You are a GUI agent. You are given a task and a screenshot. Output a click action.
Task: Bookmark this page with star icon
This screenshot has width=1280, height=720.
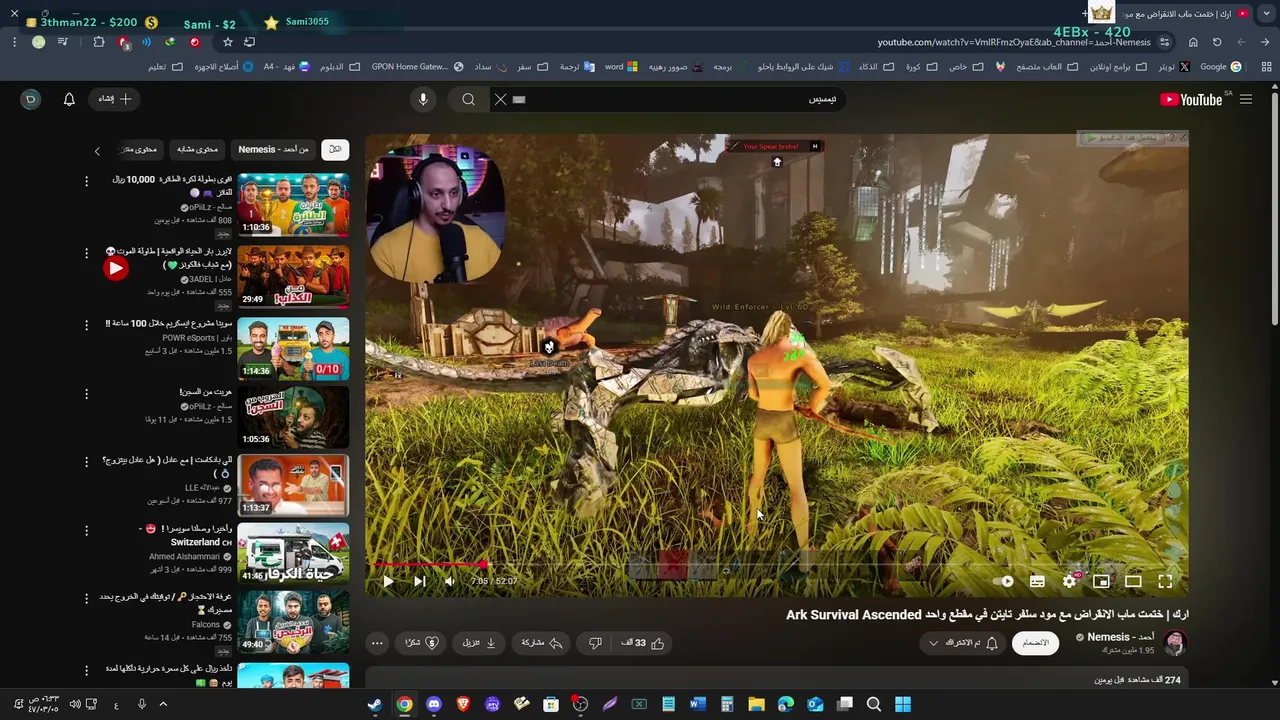coord(228,42)
